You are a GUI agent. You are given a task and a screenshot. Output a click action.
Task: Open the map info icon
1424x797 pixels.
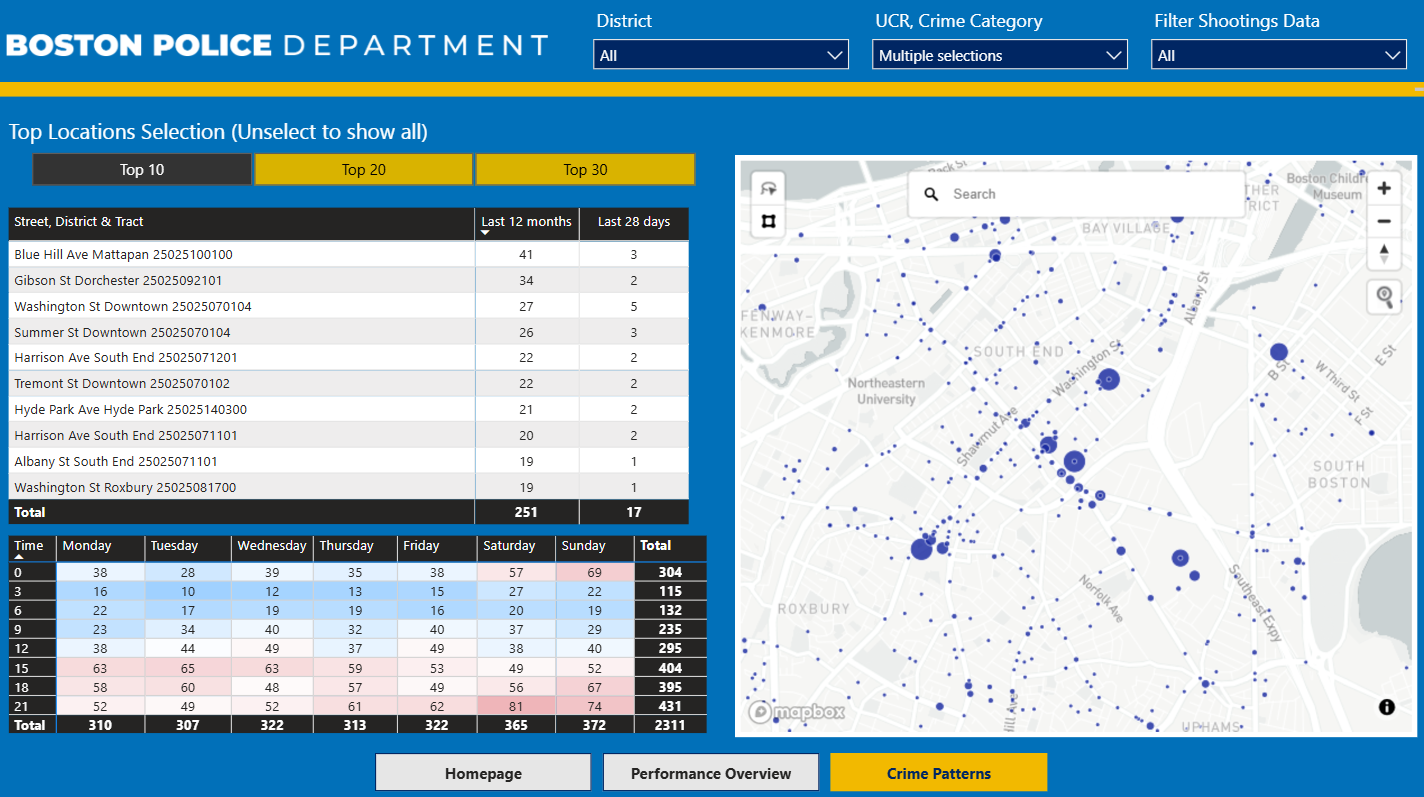(1386, 707)
